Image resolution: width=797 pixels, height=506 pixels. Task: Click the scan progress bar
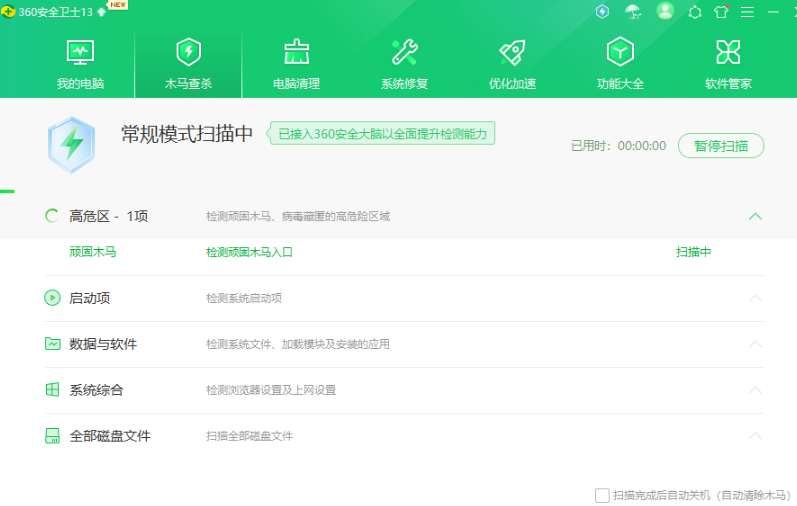tap(7, 190)
